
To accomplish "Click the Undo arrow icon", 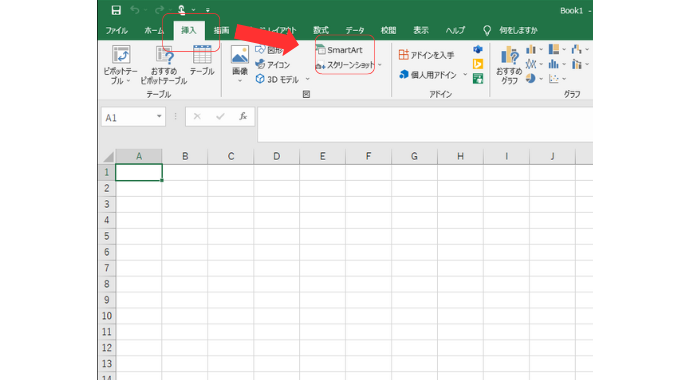I will click(135, 10).
